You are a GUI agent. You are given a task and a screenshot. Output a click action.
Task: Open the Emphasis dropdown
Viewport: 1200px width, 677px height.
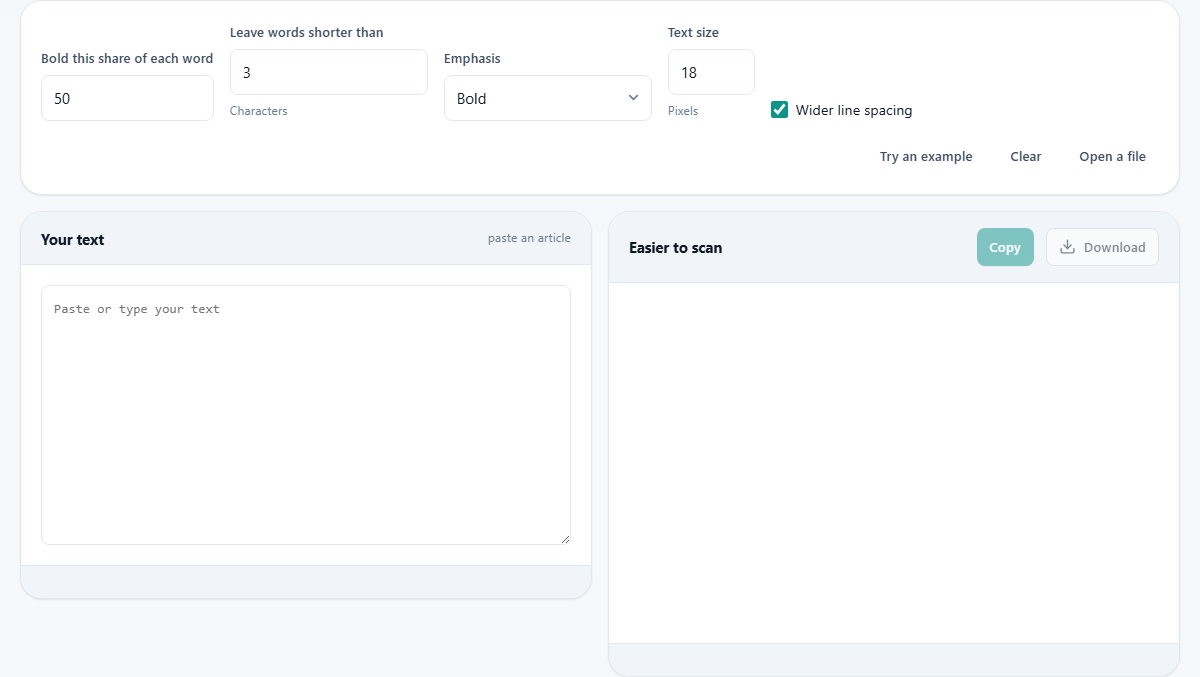[x=548, y=98]
